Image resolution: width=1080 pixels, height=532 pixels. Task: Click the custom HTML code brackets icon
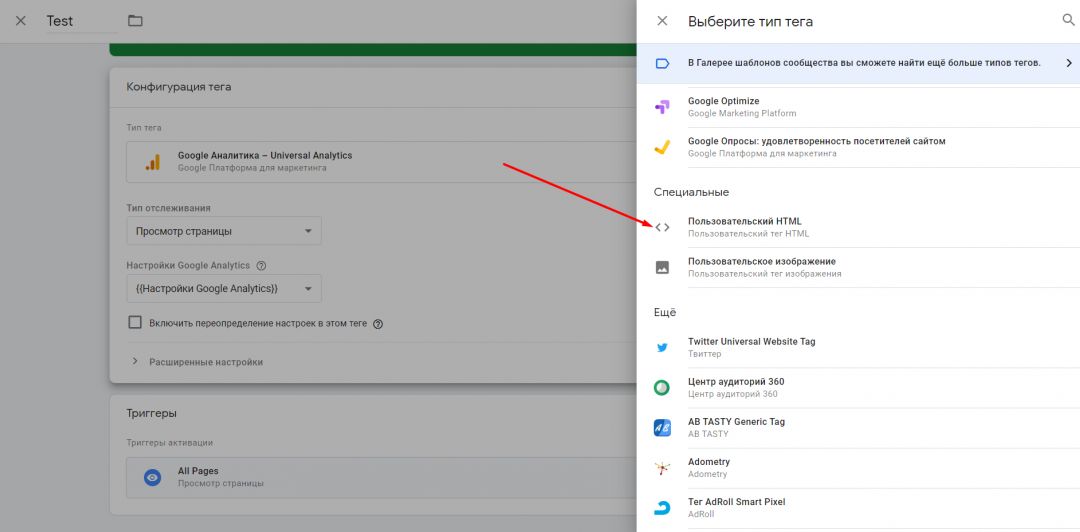point(662,227)
